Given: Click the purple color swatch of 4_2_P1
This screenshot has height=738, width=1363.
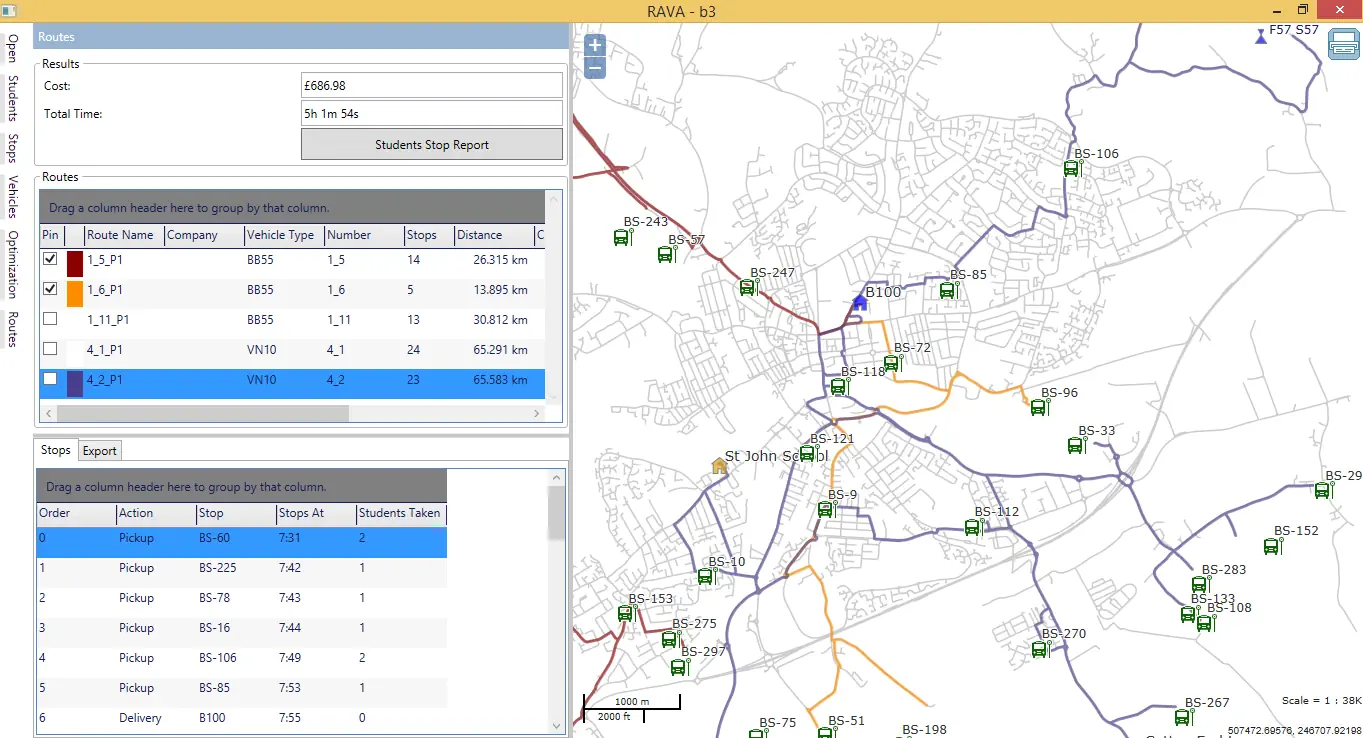Looking at the screenshot, I should [75, 384].
